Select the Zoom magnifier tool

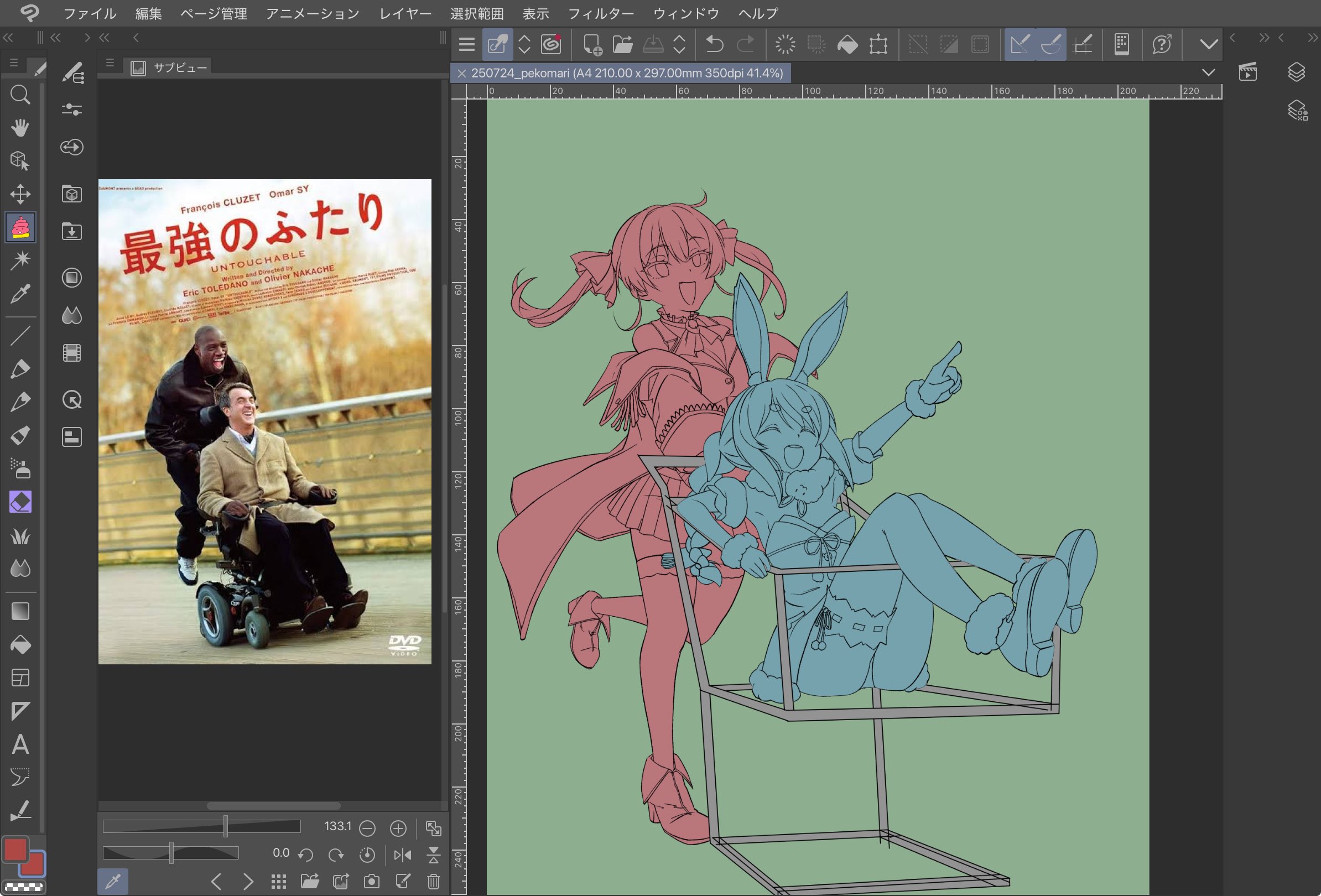(x=20, y=95)
